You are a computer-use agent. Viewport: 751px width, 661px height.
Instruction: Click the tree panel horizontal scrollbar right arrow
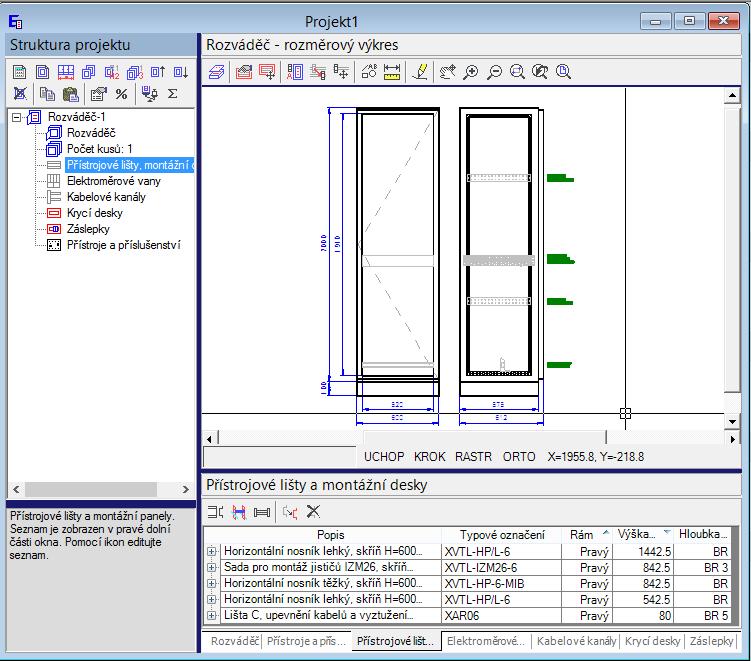186,490
